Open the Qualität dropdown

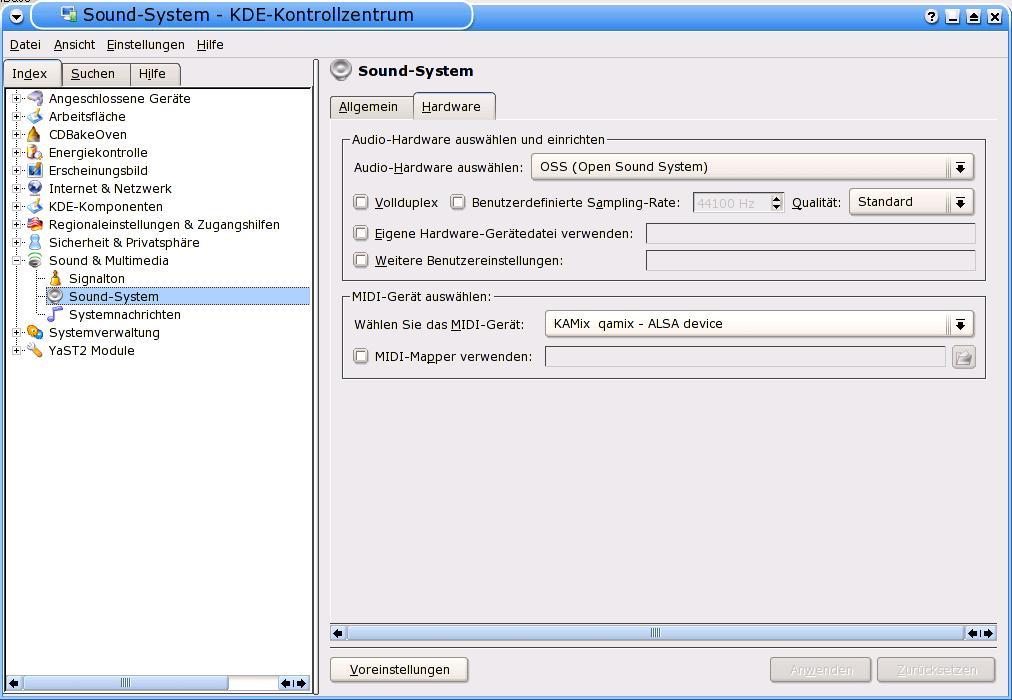pyautogui.click(x=911, y=202)
